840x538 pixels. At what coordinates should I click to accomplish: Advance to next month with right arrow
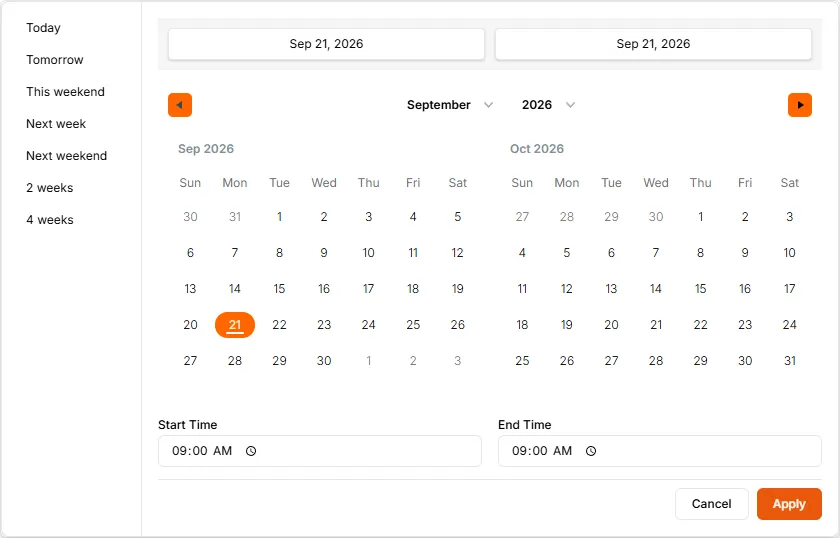point(800,105)
